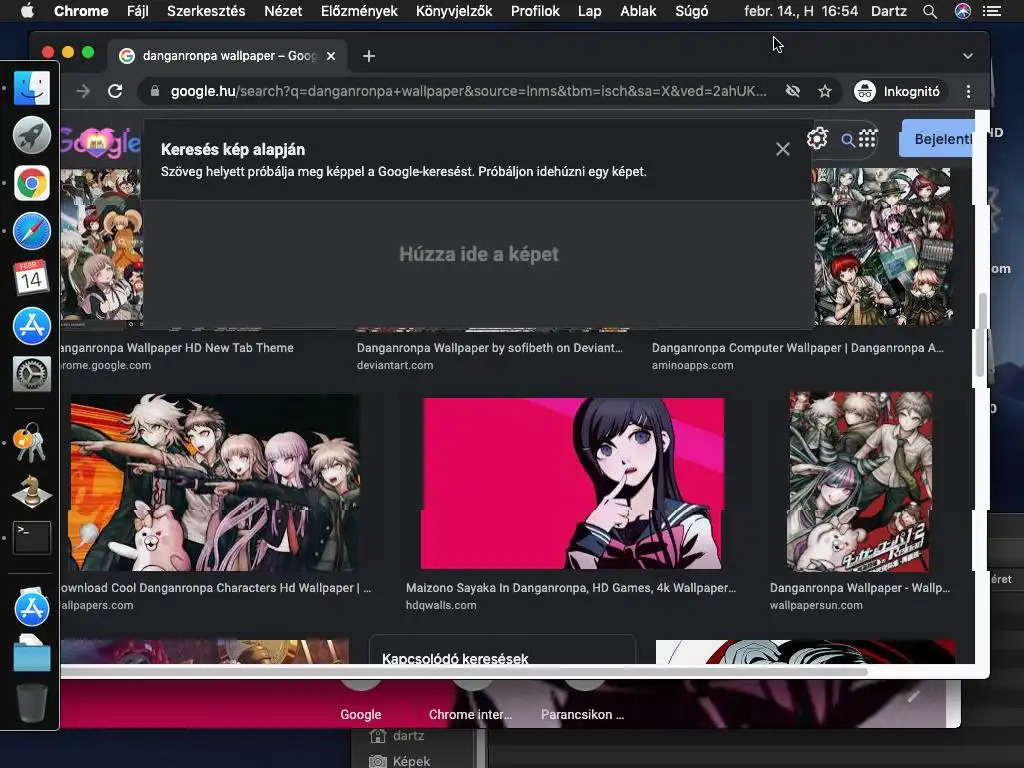Open Spotlight search in menu bar
This screenshot has height=768, width=1024.
pyautogui.click(x=930, y=11)
